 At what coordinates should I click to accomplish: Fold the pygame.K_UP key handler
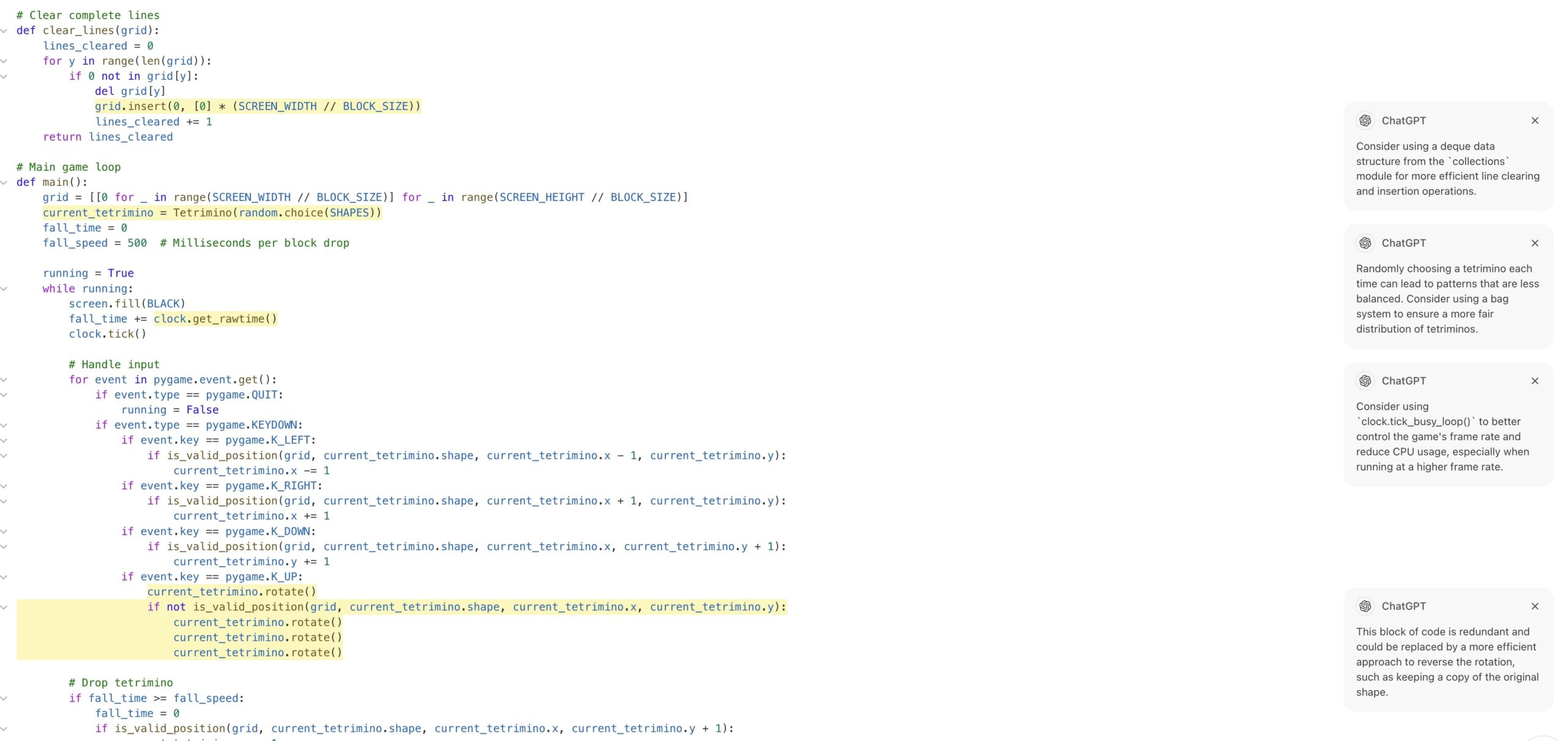(4, 577)
